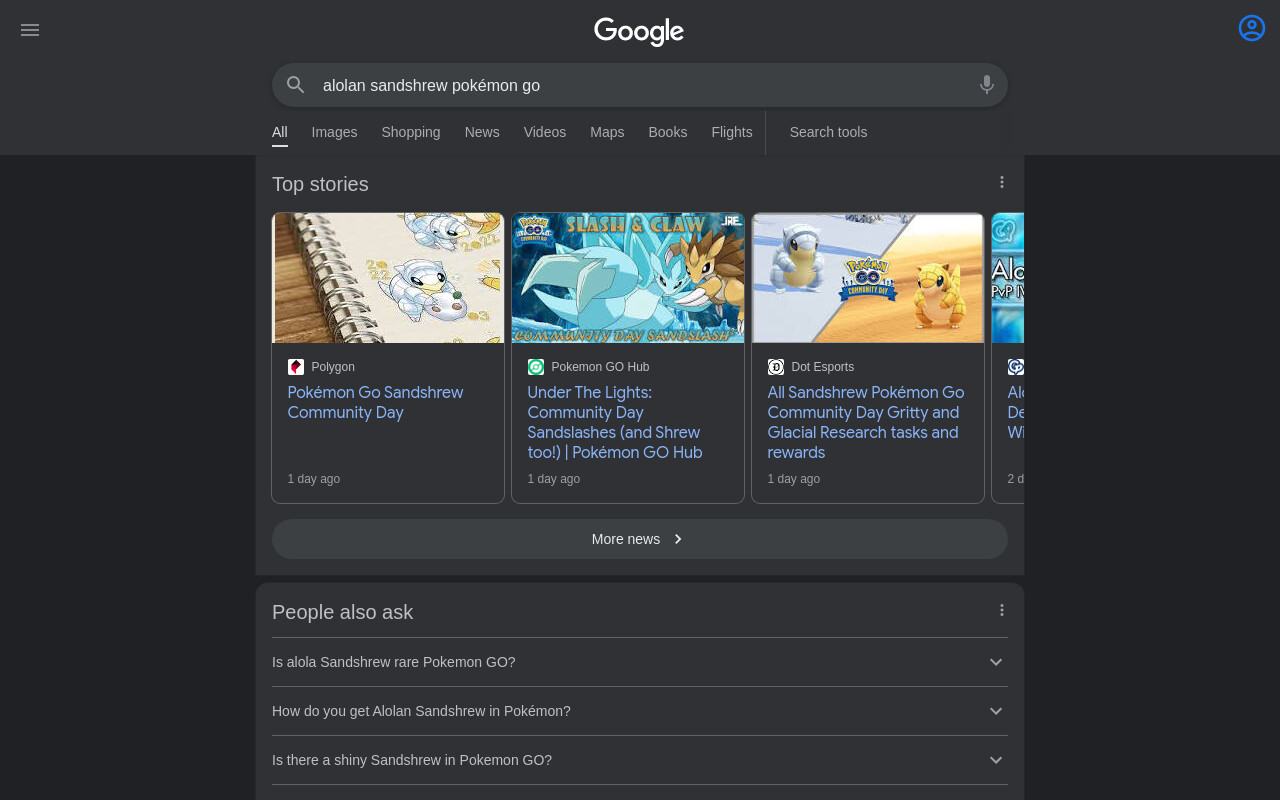Click the Pokemon GO Hub source name
Image resolution: width=1280 pixels, height=800 pixels.
[x=600, y=367]
